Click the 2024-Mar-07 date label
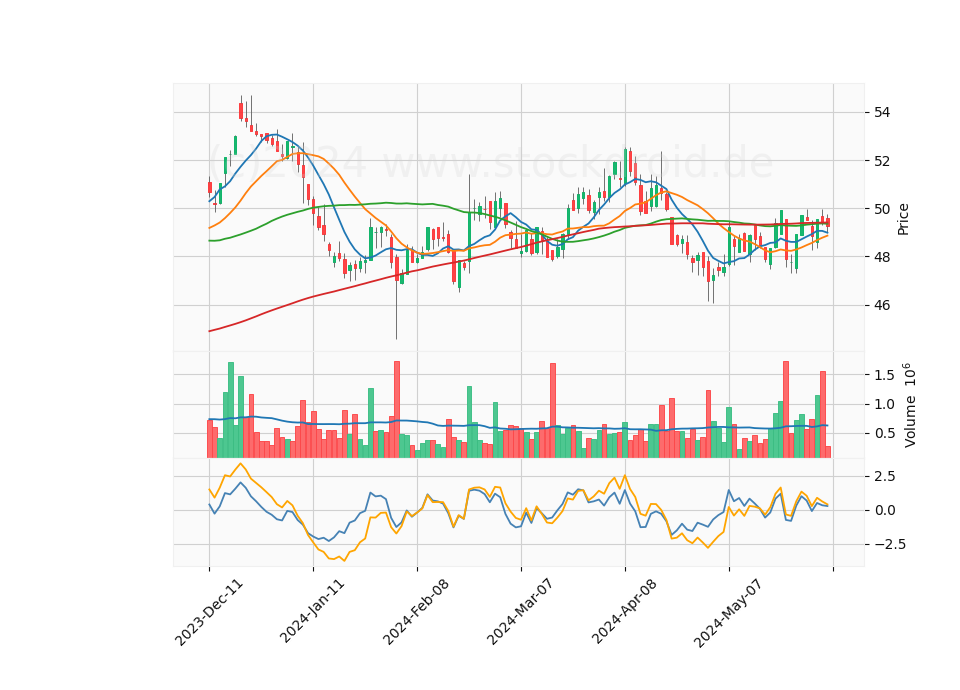Viewport: 960px width, 690px height. [520, 612]
